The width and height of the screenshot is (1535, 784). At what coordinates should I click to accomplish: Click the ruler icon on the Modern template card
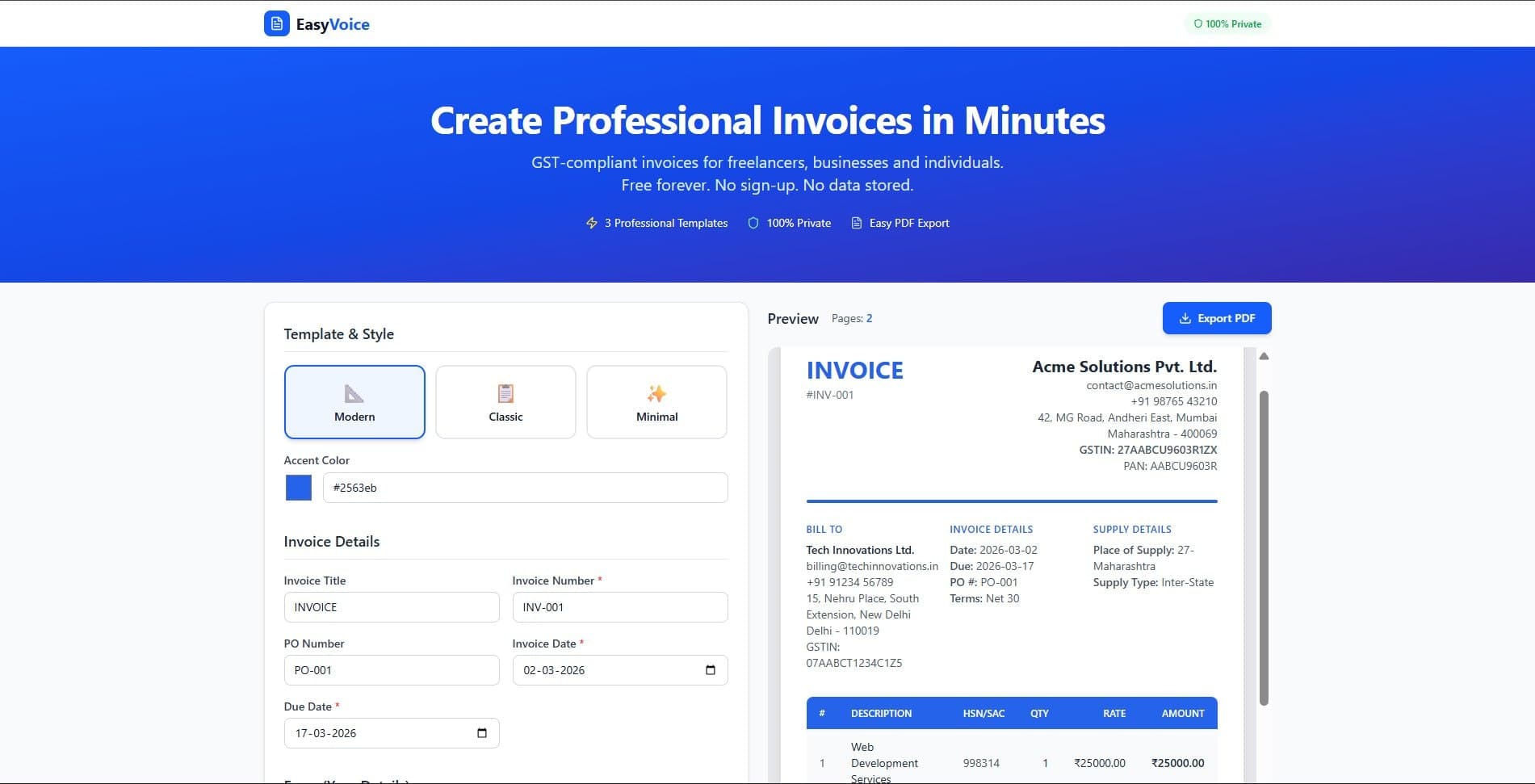pos(354,393)
